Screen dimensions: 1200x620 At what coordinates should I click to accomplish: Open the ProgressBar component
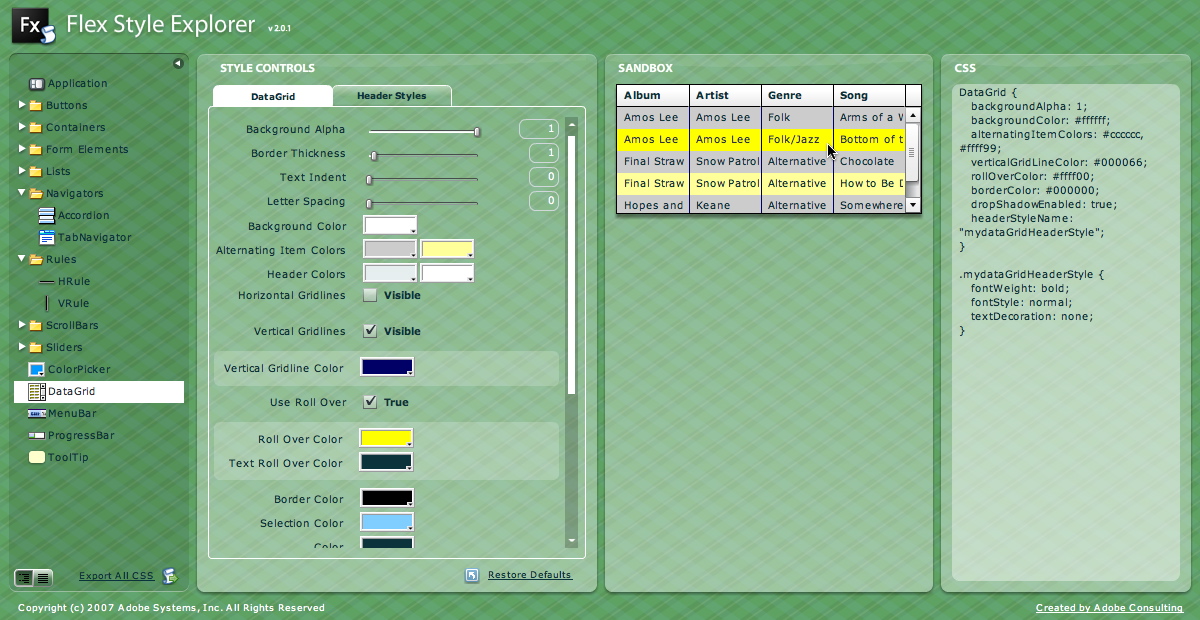80,436
